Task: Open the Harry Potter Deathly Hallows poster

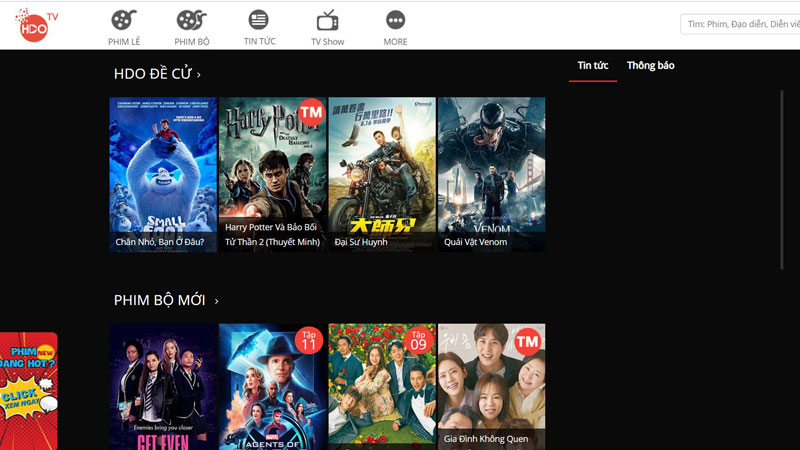Action: click(272, 174)
